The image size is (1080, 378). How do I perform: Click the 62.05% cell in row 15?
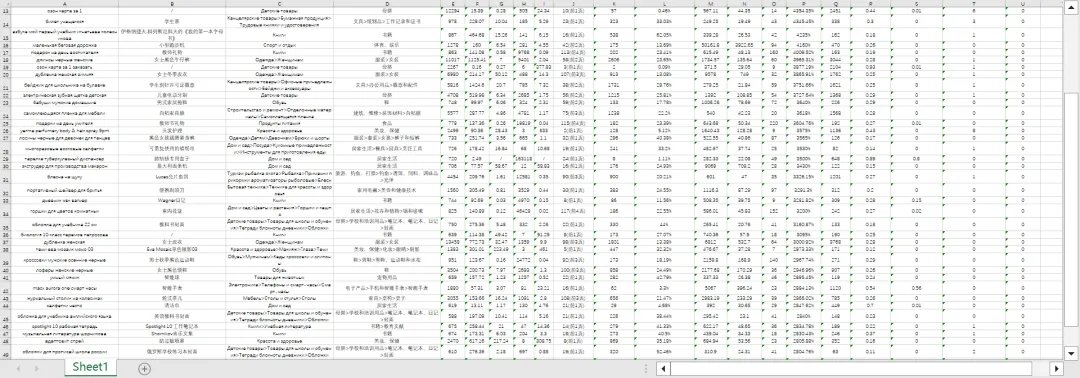click(665, 34)
